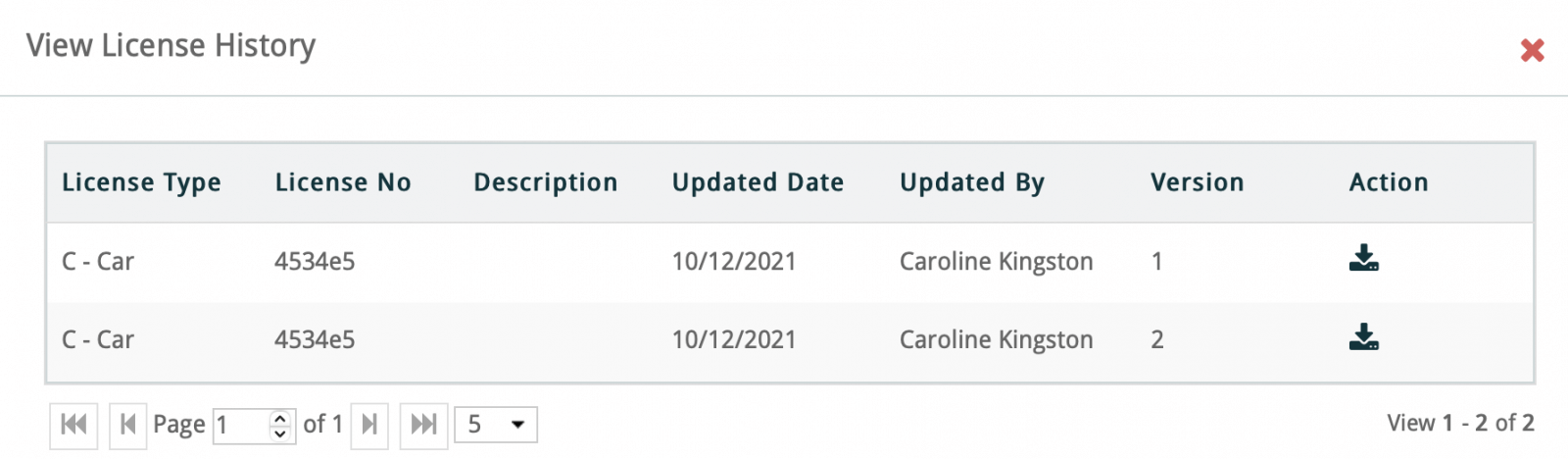Image resolution: width=1568 pixels, height=459 pixels.
Task: Download version 1 license file
Action: pos(1363,259)
